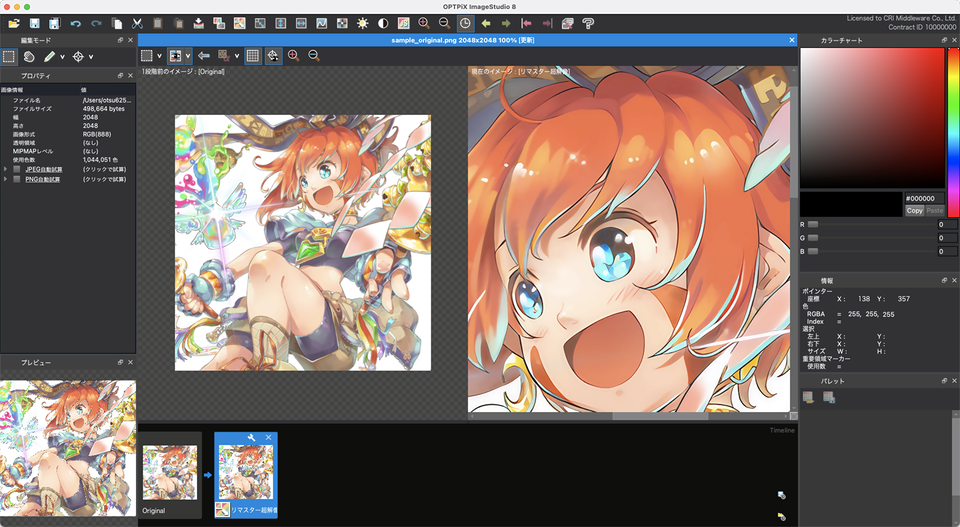Undo the last action
The width and height of the screenshot is (960, 527).
tap(75, 23)
